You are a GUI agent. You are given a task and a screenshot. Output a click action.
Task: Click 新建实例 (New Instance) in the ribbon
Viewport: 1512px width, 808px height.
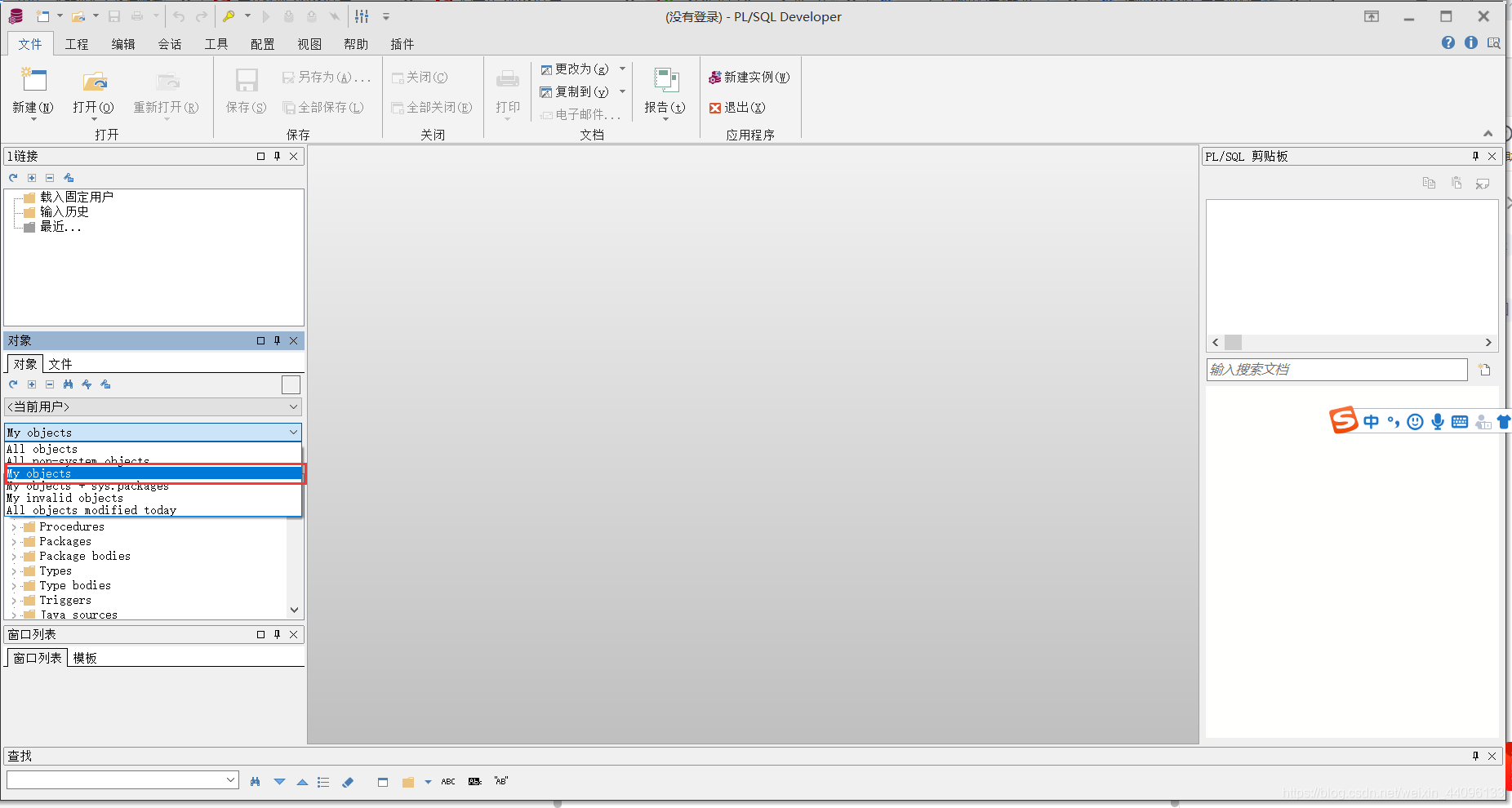pyautogui.click(x=749, y=78)
